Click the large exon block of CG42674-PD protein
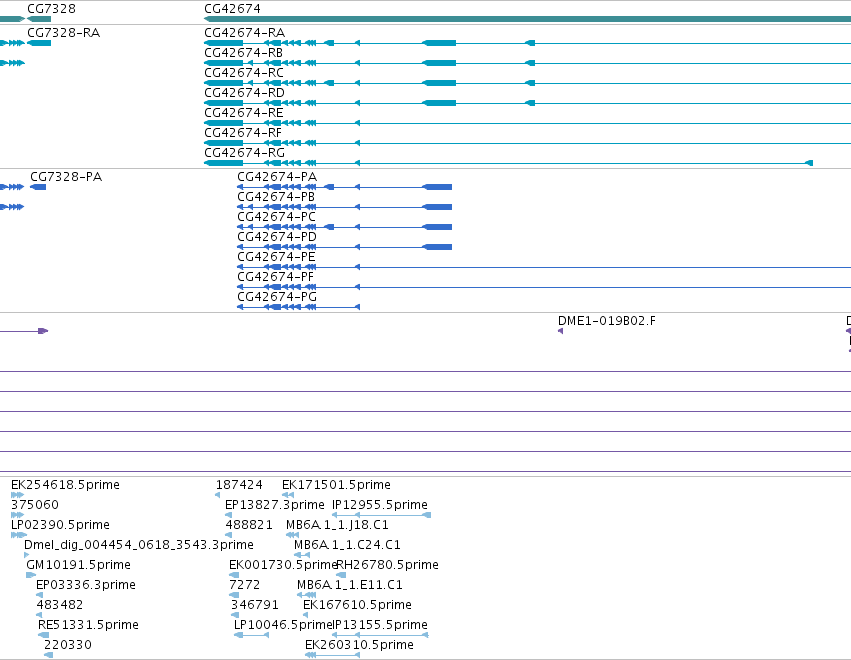 (437, 248)
